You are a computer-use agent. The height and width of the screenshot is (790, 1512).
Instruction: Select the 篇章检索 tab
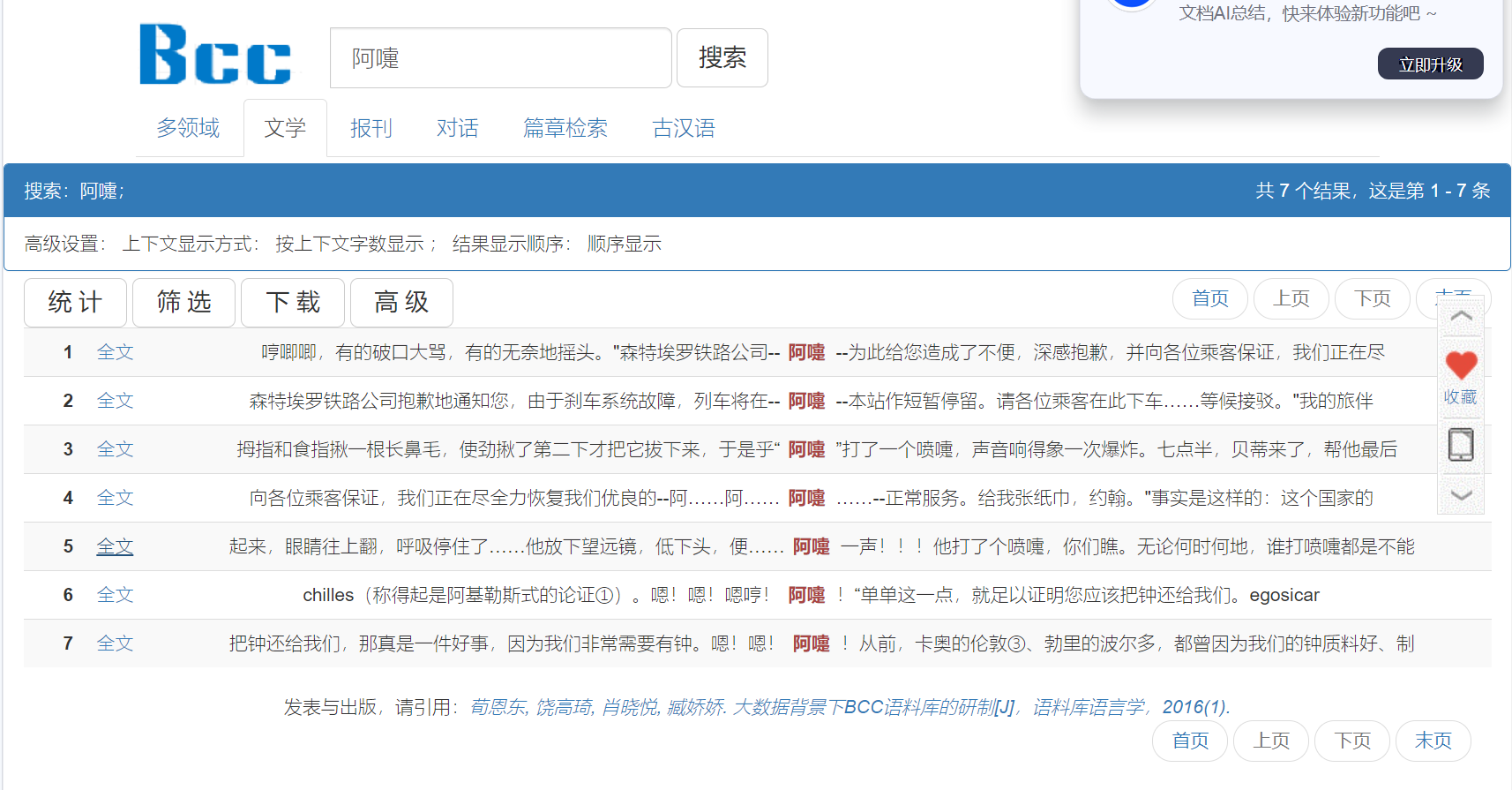point(565,129)
